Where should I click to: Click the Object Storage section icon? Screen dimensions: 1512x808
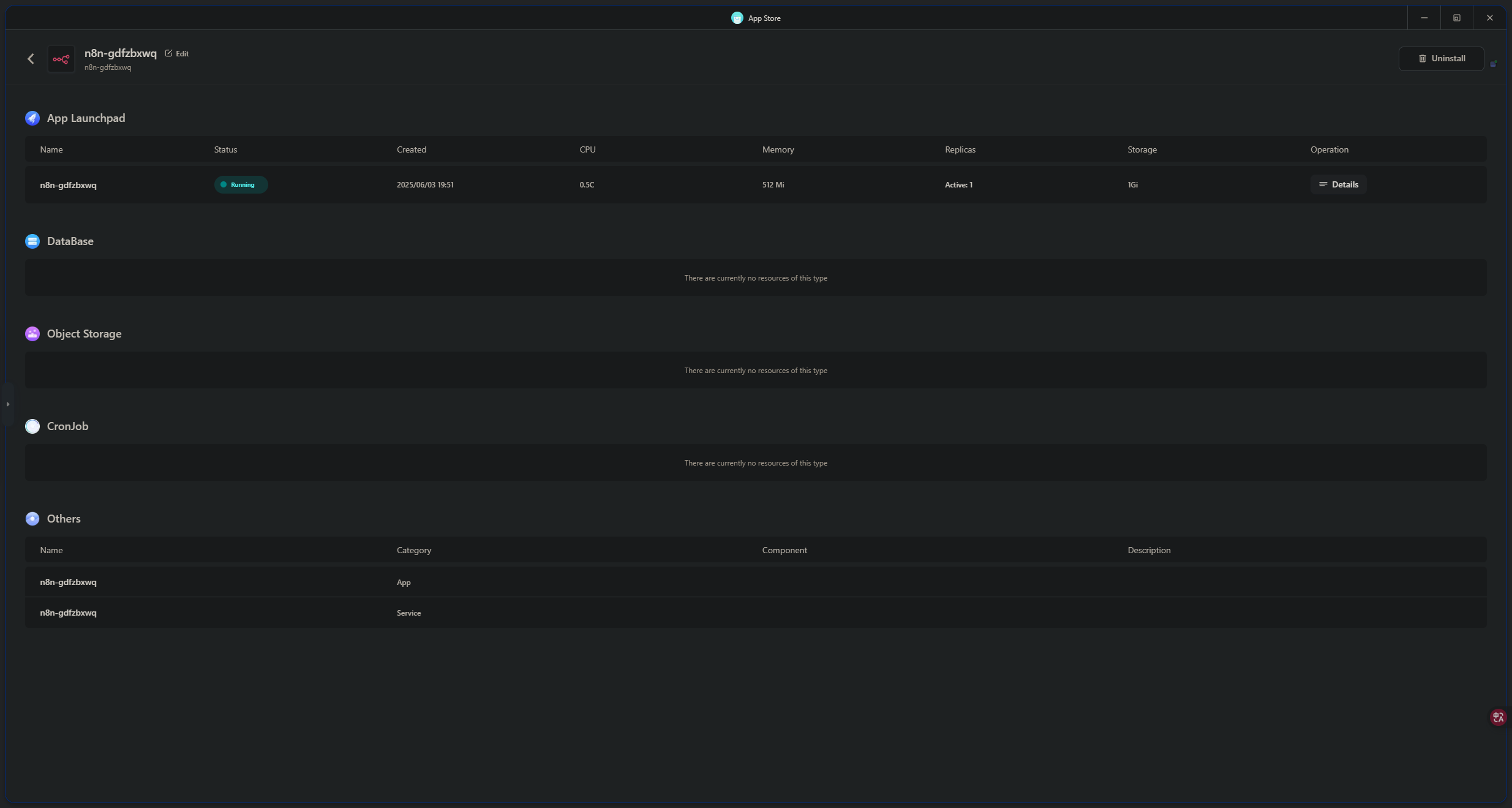[x=32, y=334]
